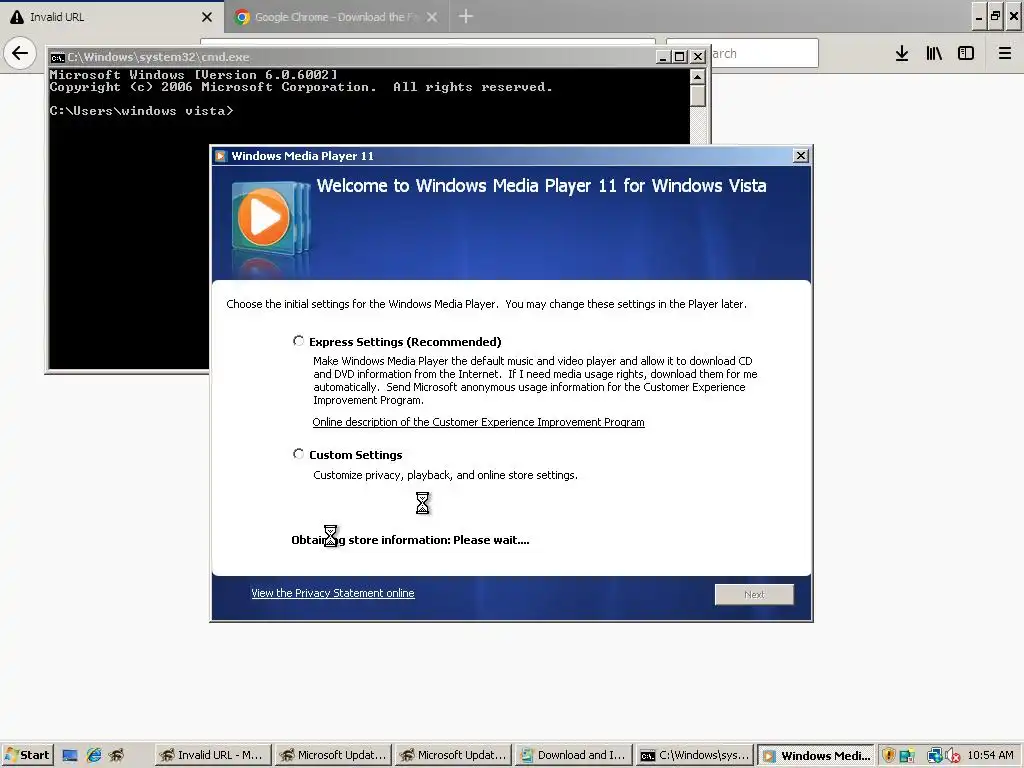1024x768 pixels.
Task: Click the warning icon on Invalid URL tab
Action: click(x=17, y=17)
